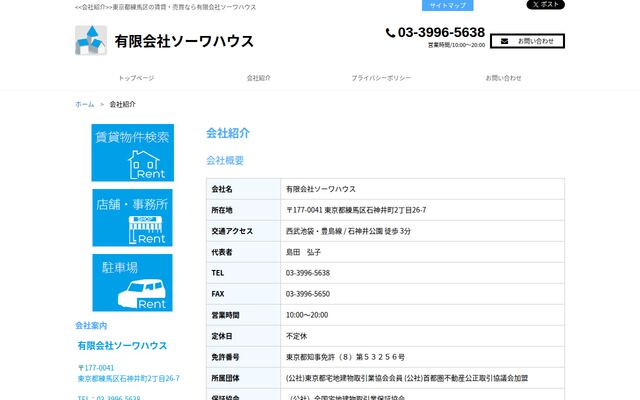Click the 免許番号 label cell
640x400 pixels.
click(x=244, y=357)
